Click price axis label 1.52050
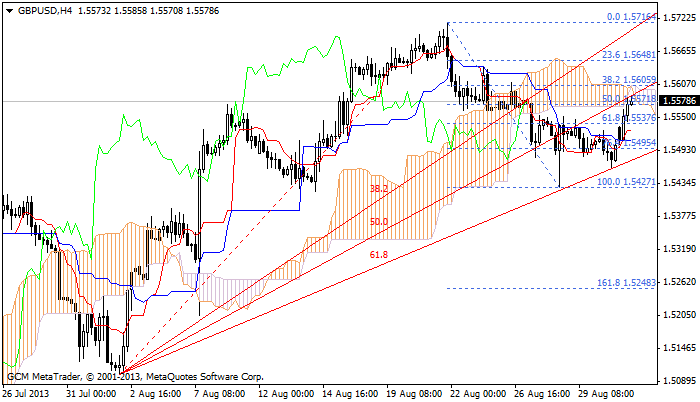This screenshot has height=402, width=700. coord(679,315)
